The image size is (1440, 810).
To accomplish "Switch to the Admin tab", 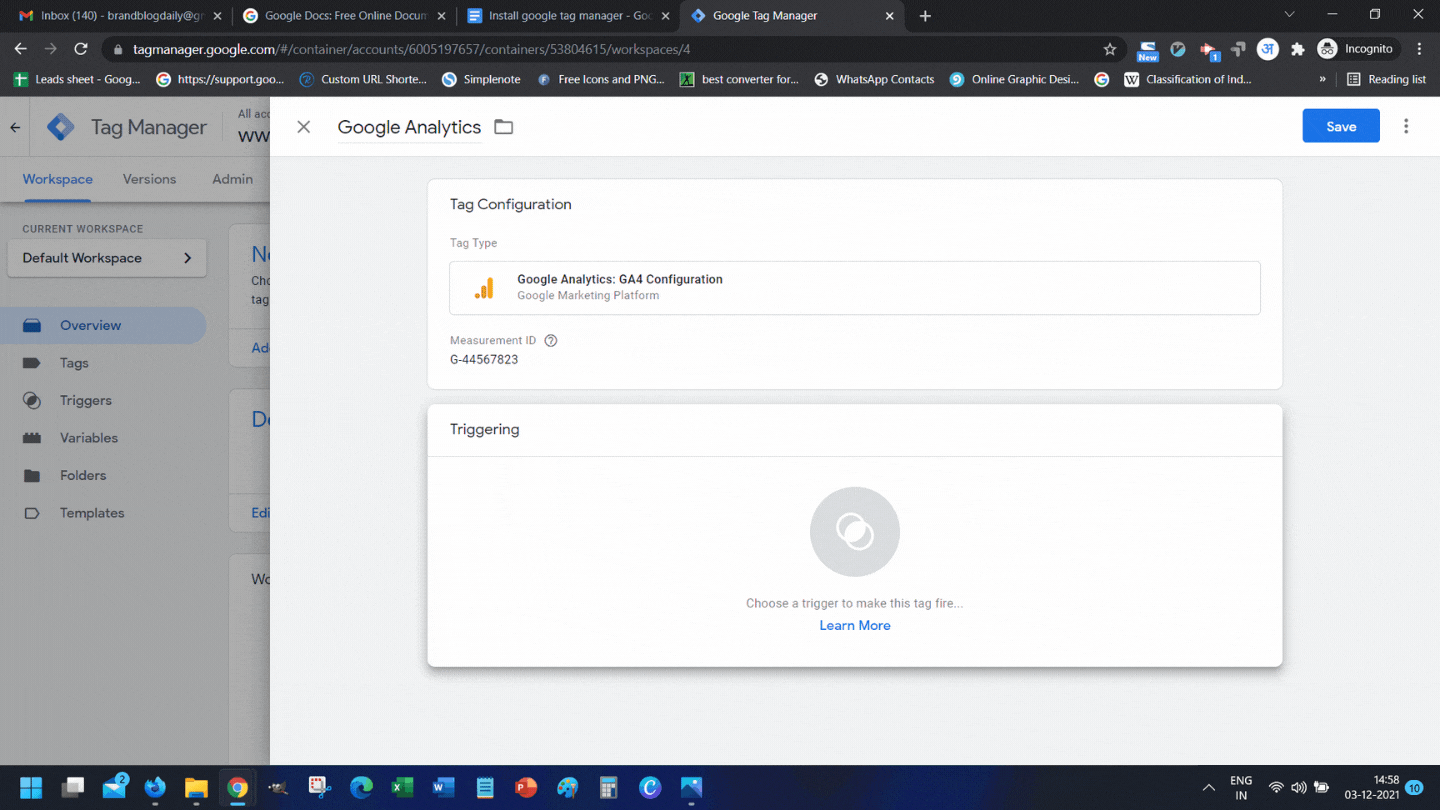I will coord(232,179).
